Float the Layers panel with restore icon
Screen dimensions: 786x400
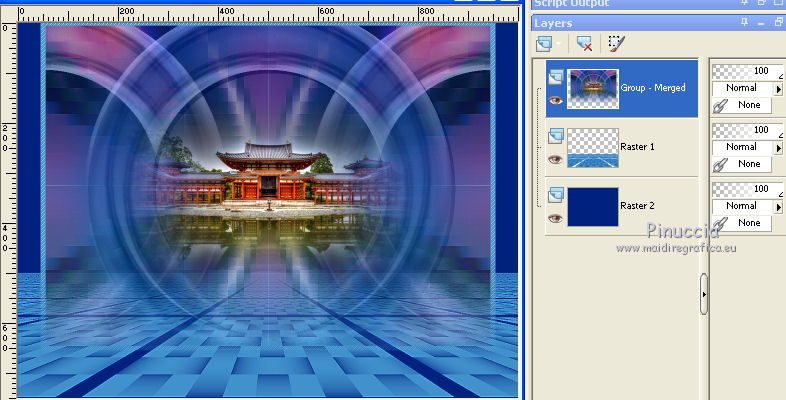click(778, 22)
